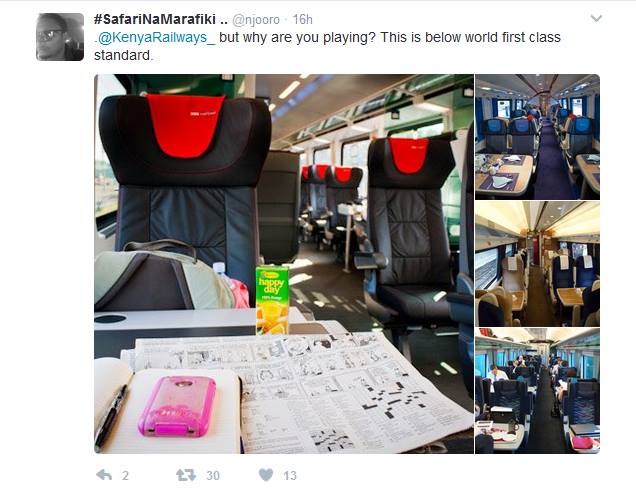Open the author's profile picture
The width and height of the screenshot is (636, 492).
[60, 37]
